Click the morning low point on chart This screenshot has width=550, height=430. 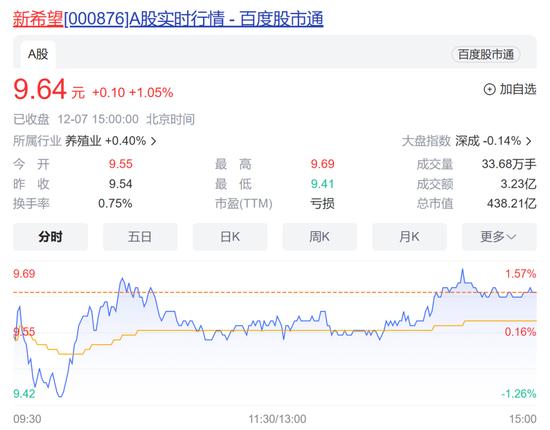(60, 396)
